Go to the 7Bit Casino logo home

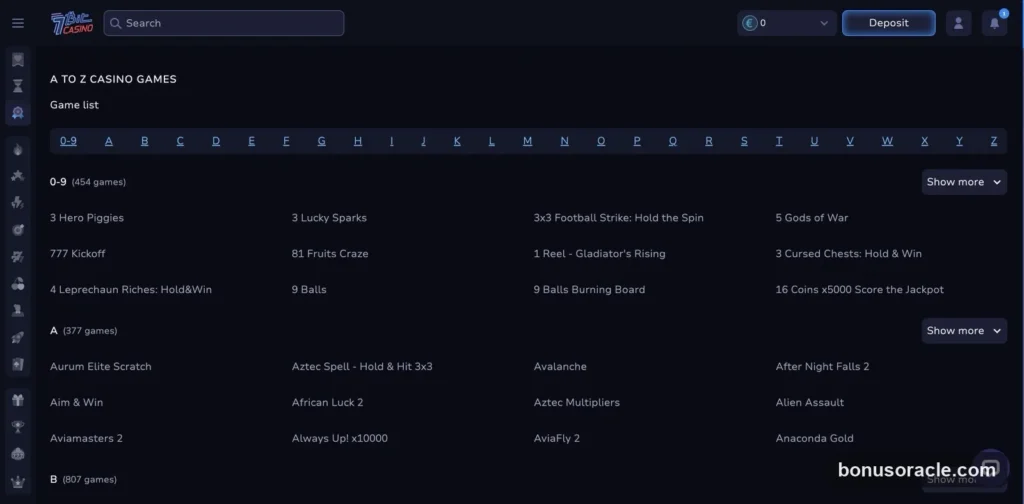[x=72, y=23]
